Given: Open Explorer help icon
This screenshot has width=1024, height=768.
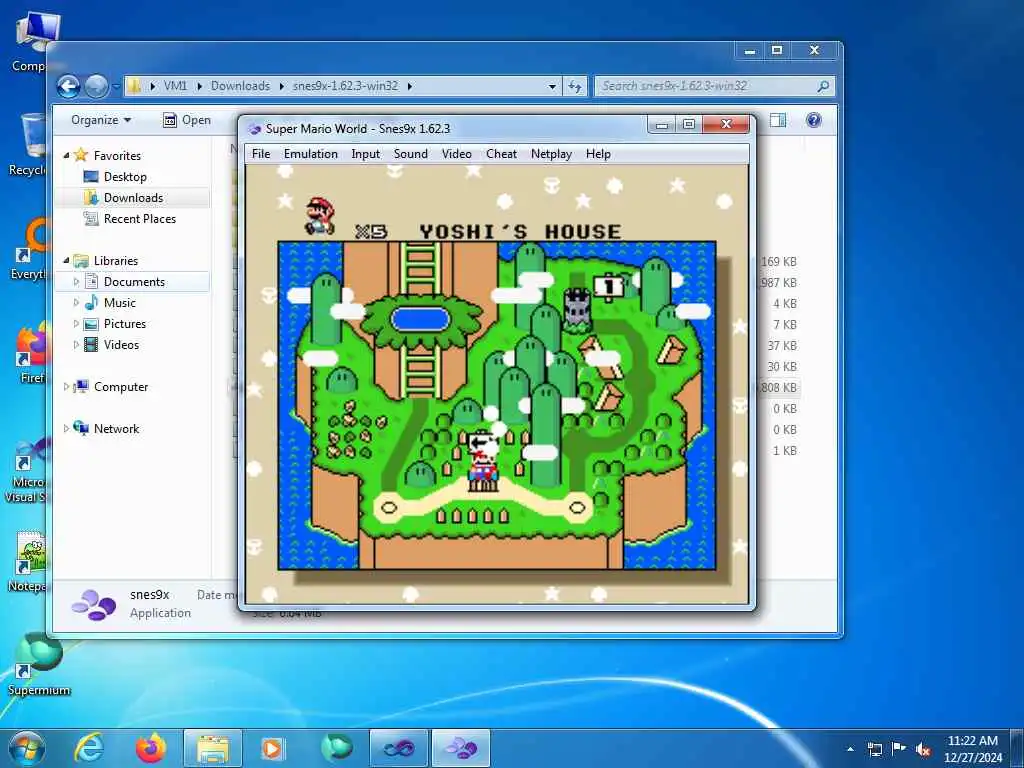Looking at the screenshot, I should [814, 120].
